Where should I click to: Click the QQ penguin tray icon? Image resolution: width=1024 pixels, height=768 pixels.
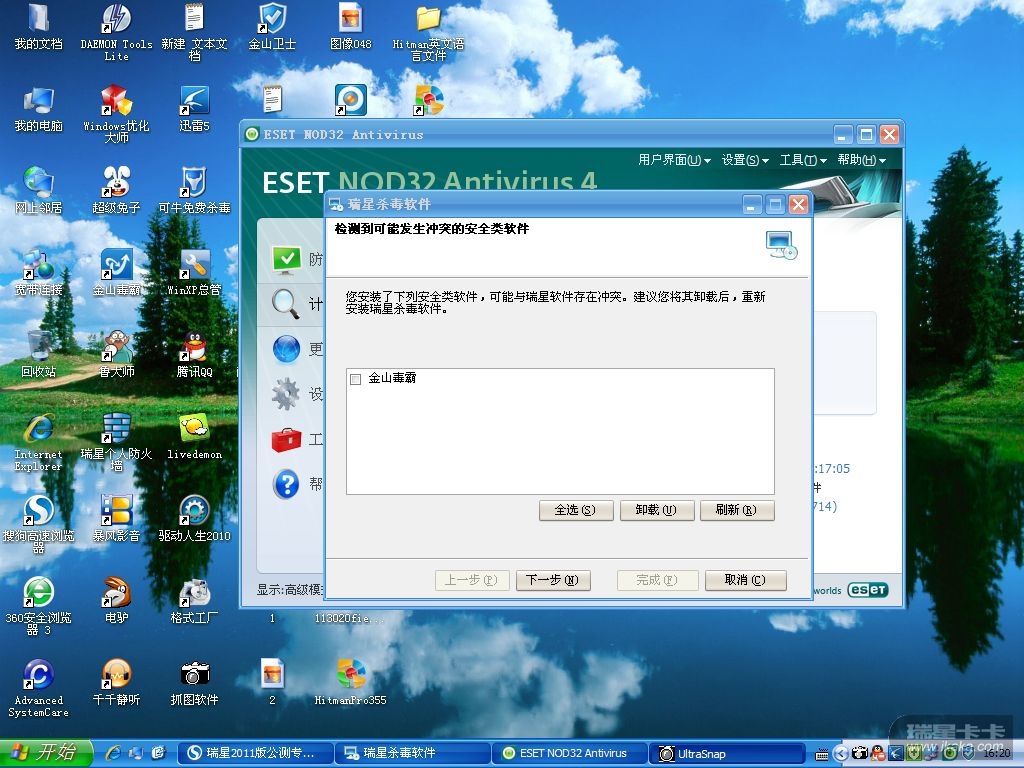click(878, 754)
